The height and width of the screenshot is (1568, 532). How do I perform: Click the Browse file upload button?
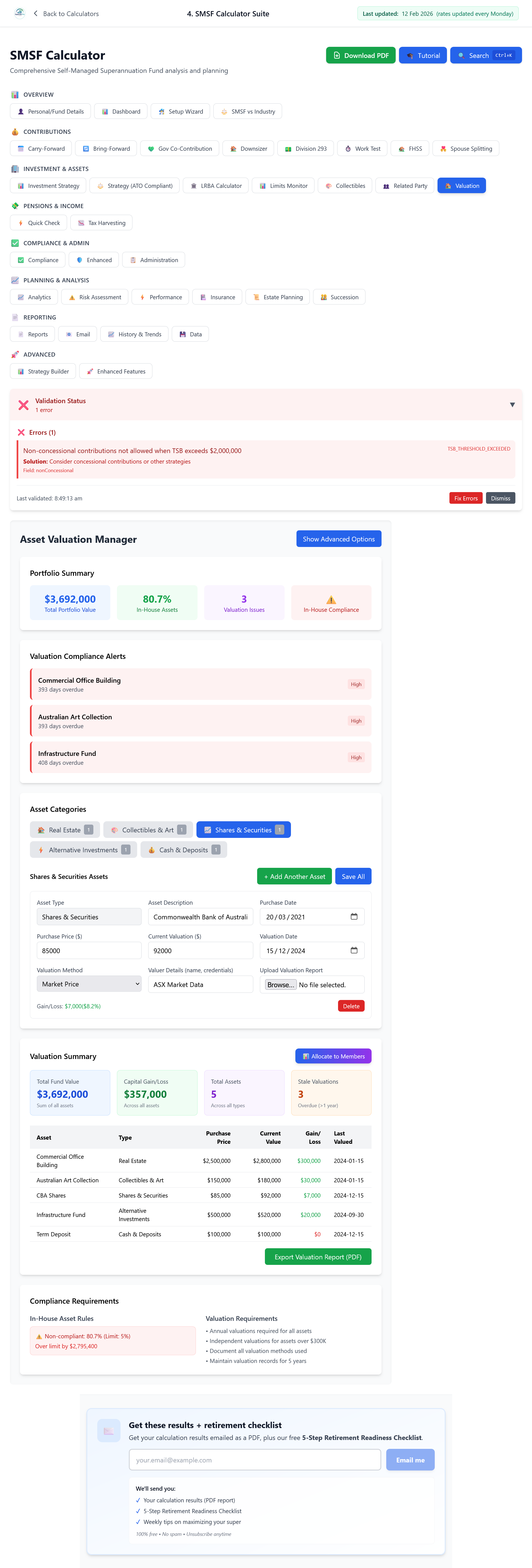(x=281, y=984)
